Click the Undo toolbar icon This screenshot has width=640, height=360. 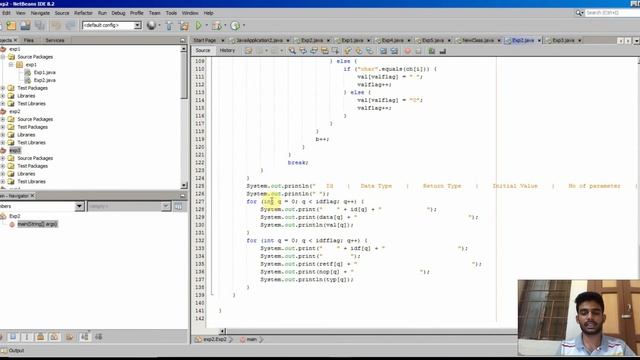56,25
